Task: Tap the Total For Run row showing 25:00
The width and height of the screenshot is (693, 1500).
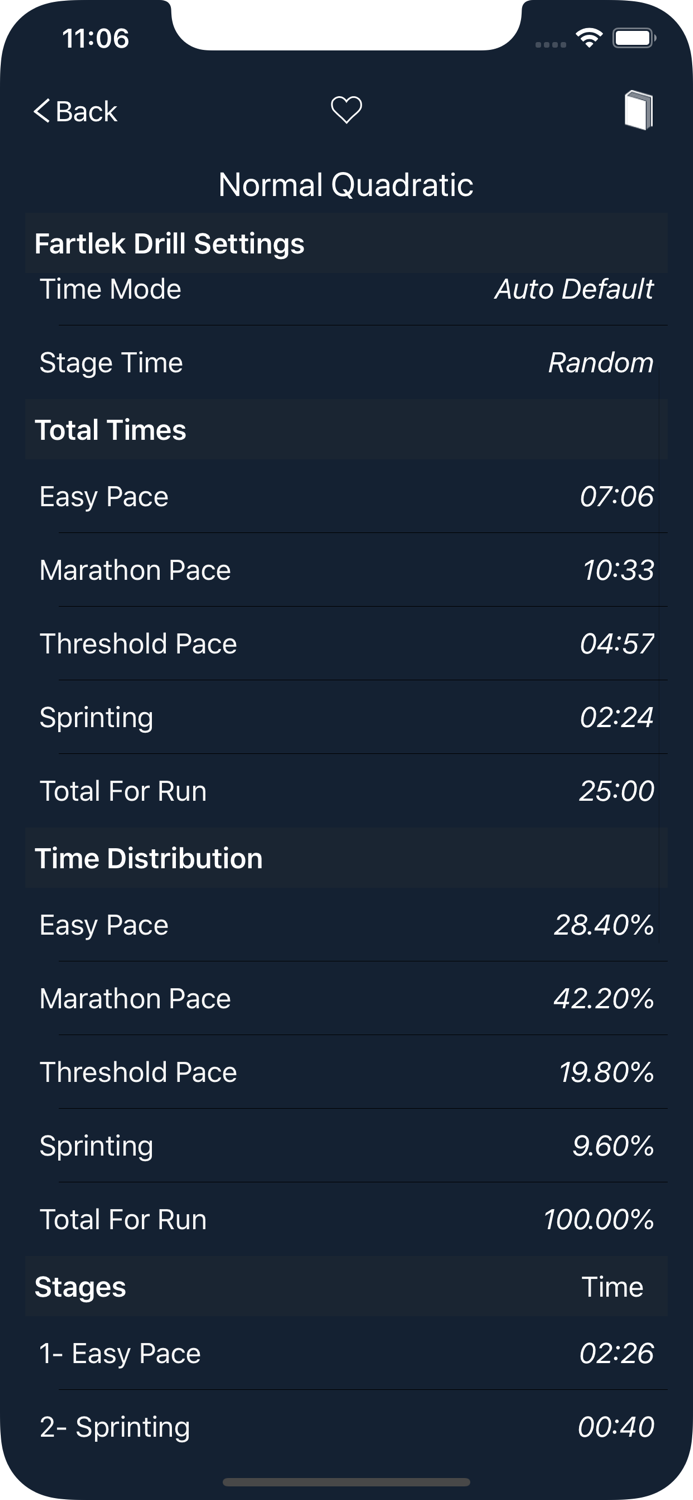Action: [x=346, y=791]
